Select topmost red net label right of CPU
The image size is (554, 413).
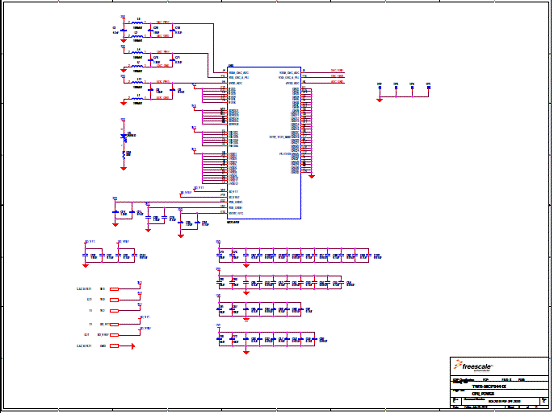point(337,70)
